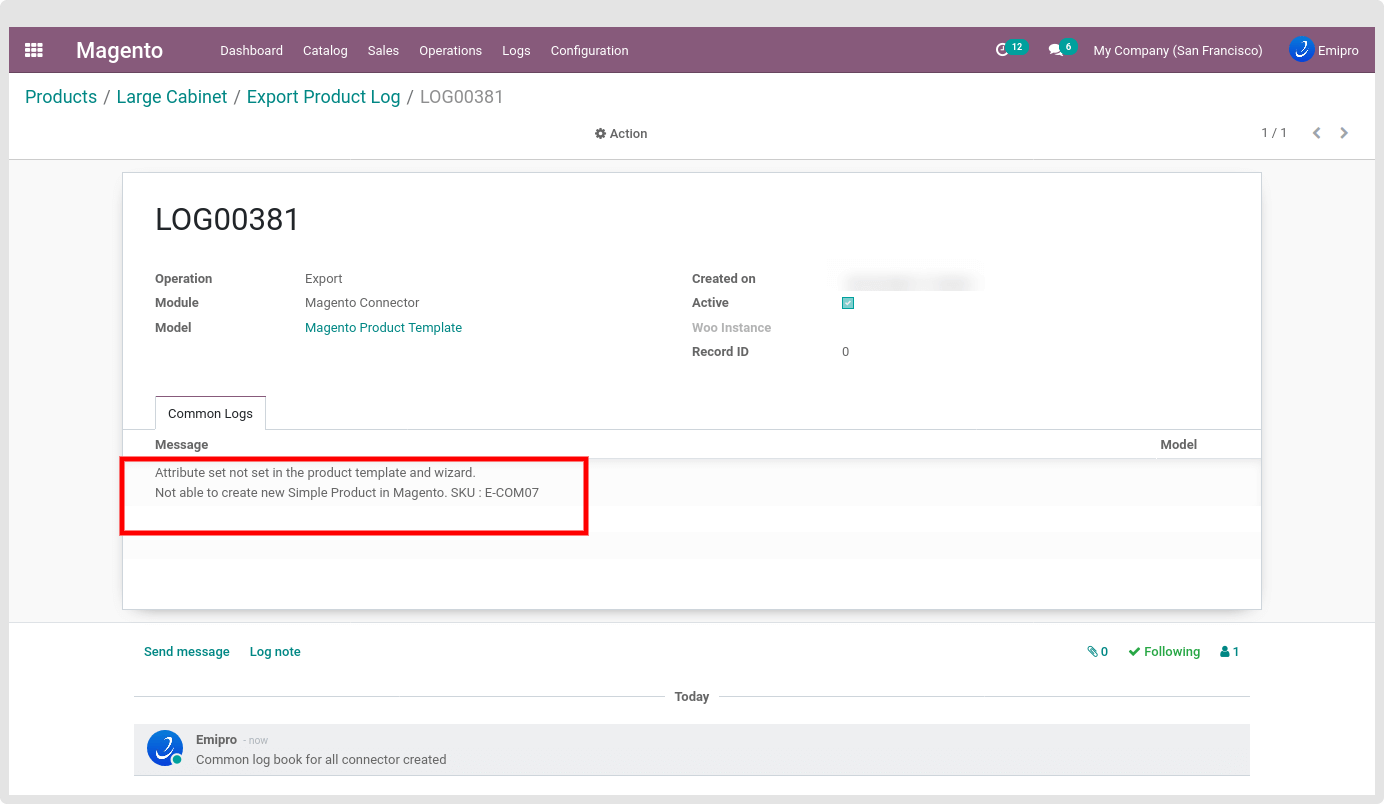Click Log note button
The width and height of the screenshot is (1384, 804).
point(275,652)
